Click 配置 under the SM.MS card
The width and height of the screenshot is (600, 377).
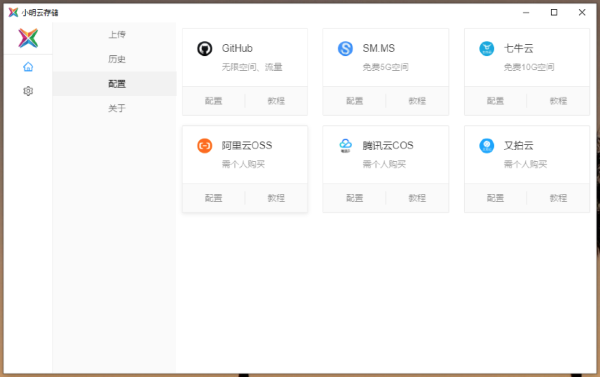click(354, 101)
